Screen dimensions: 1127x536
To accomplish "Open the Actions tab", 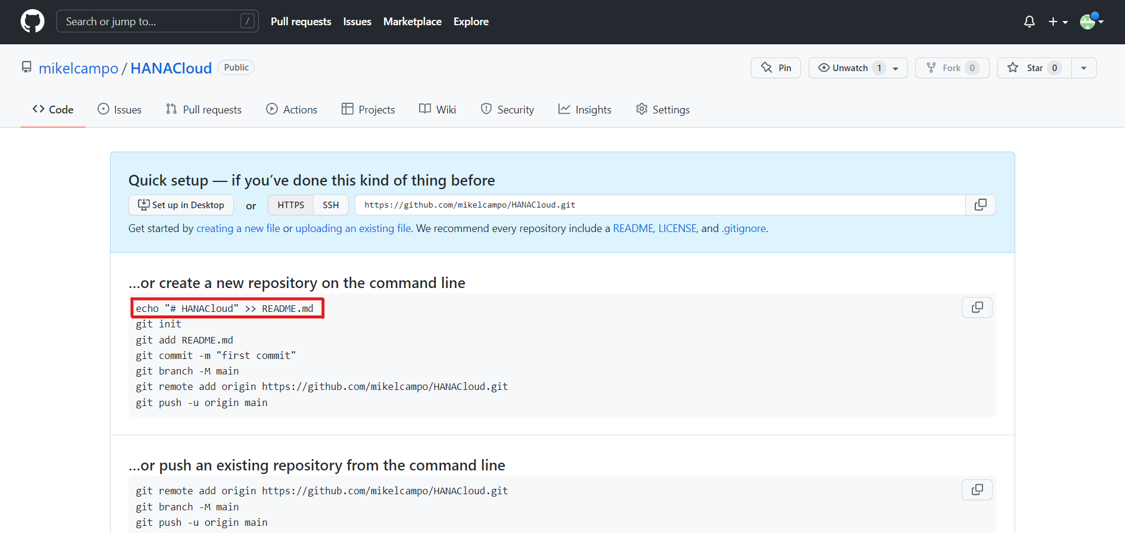I will [291, 110].
